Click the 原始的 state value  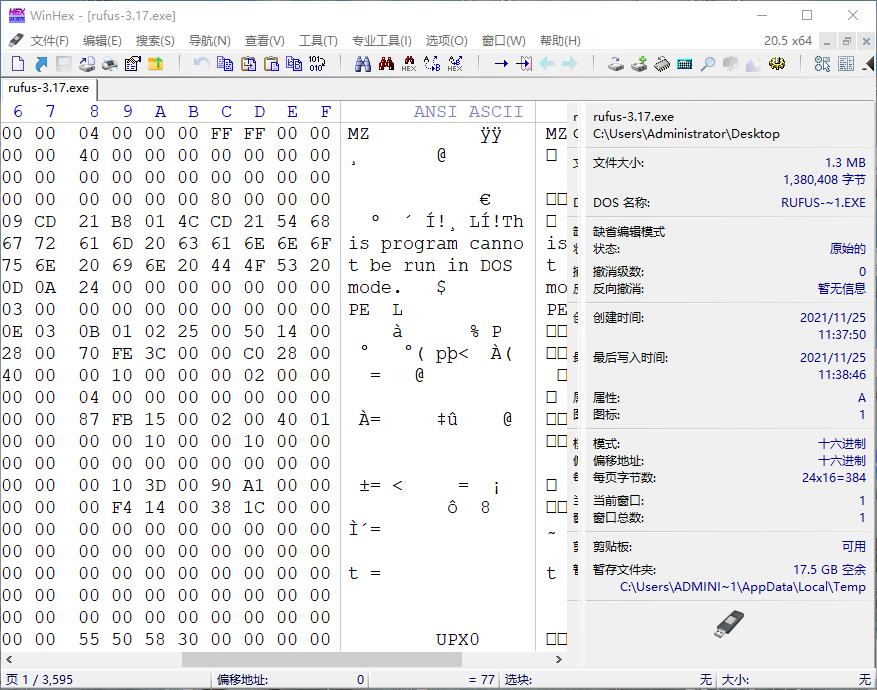[x=847, y=249]
